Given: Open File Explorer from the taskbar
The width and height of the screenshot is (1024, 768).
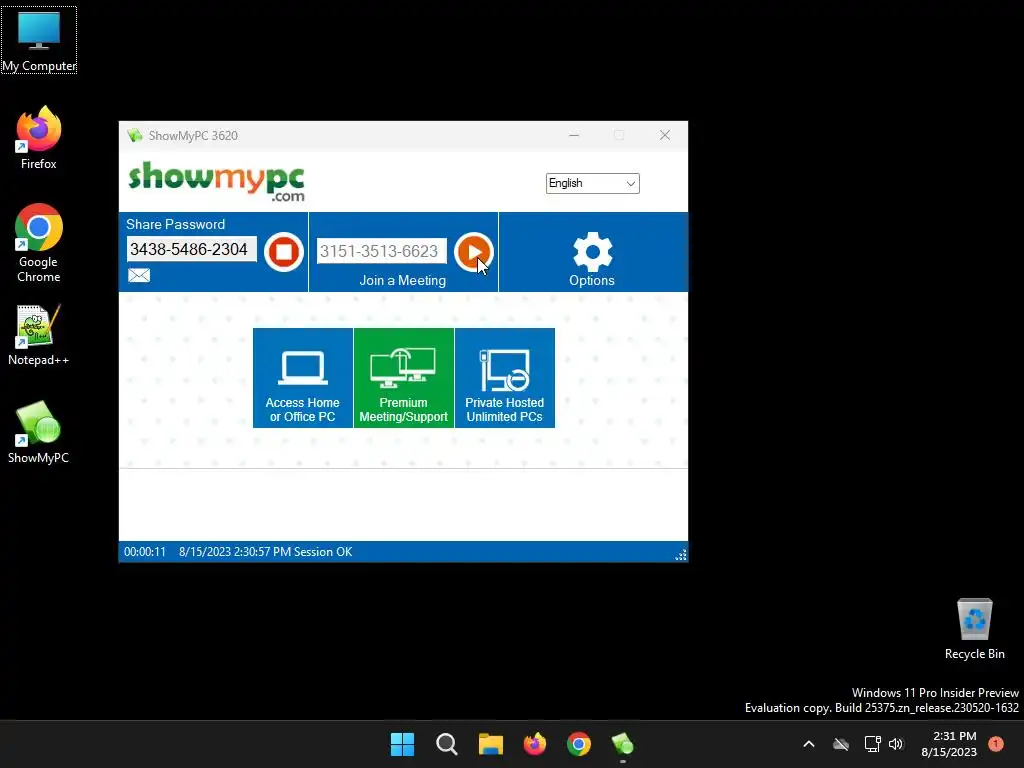Looking at the screenshot, I should coord(490,744).
